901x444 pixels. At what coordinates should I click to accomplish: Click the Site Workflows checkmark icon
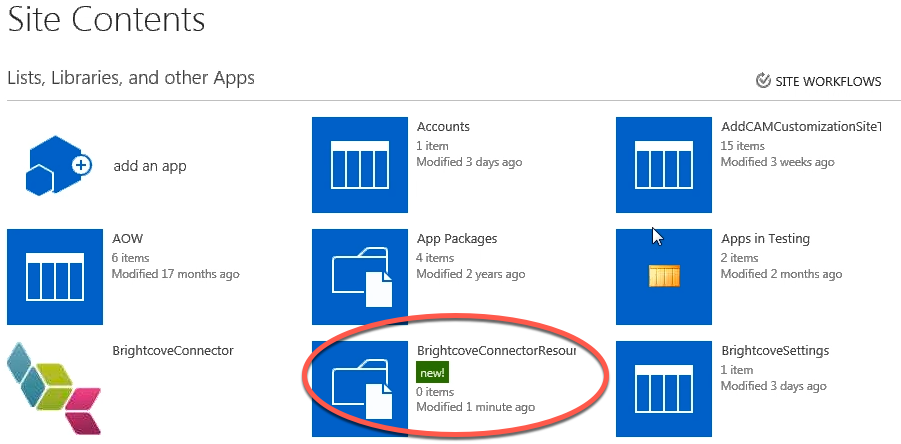763,81
